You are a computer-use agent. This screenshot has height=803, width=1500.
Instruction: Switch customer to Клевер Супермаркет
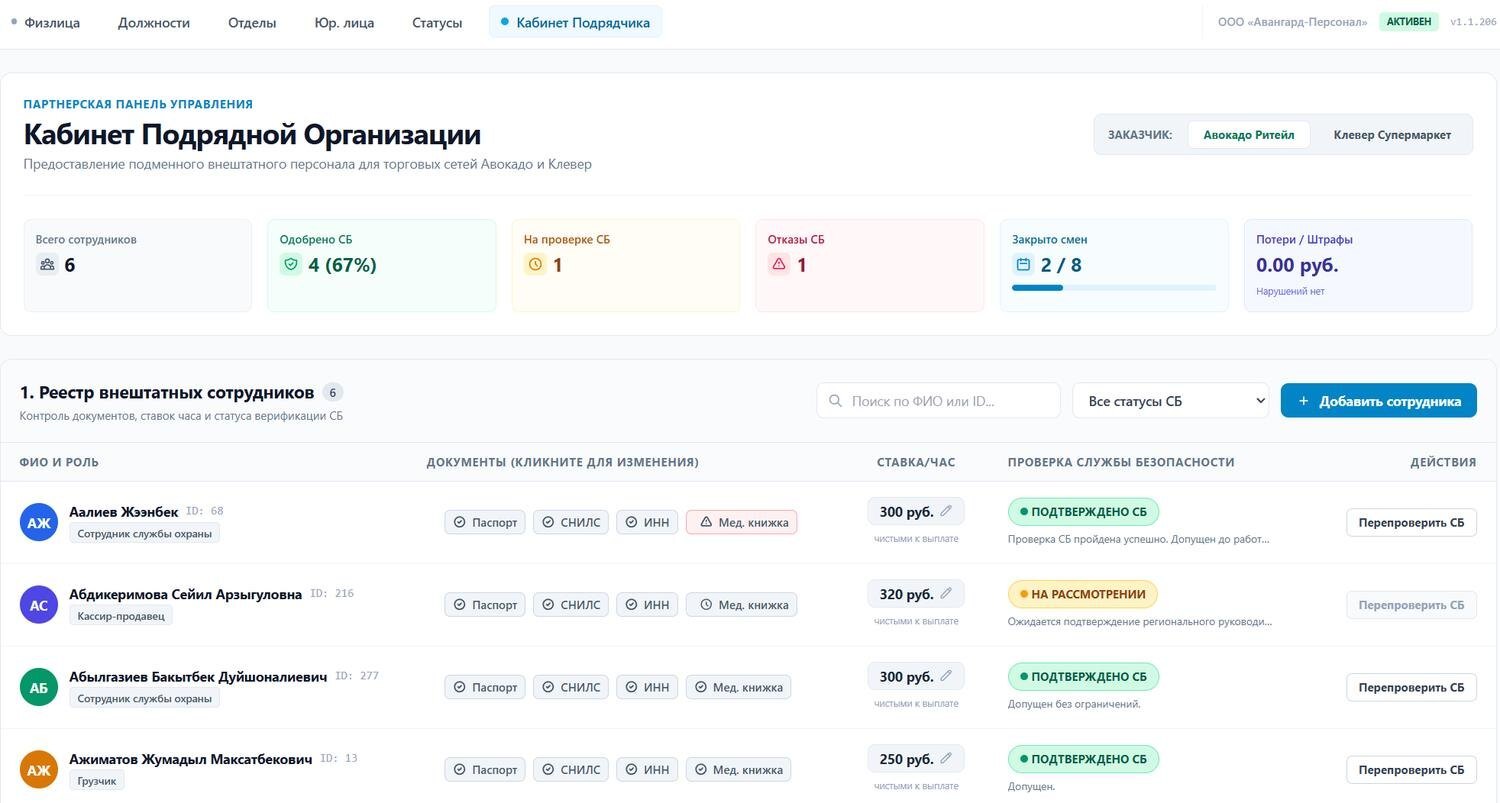tap(1392, 134)
